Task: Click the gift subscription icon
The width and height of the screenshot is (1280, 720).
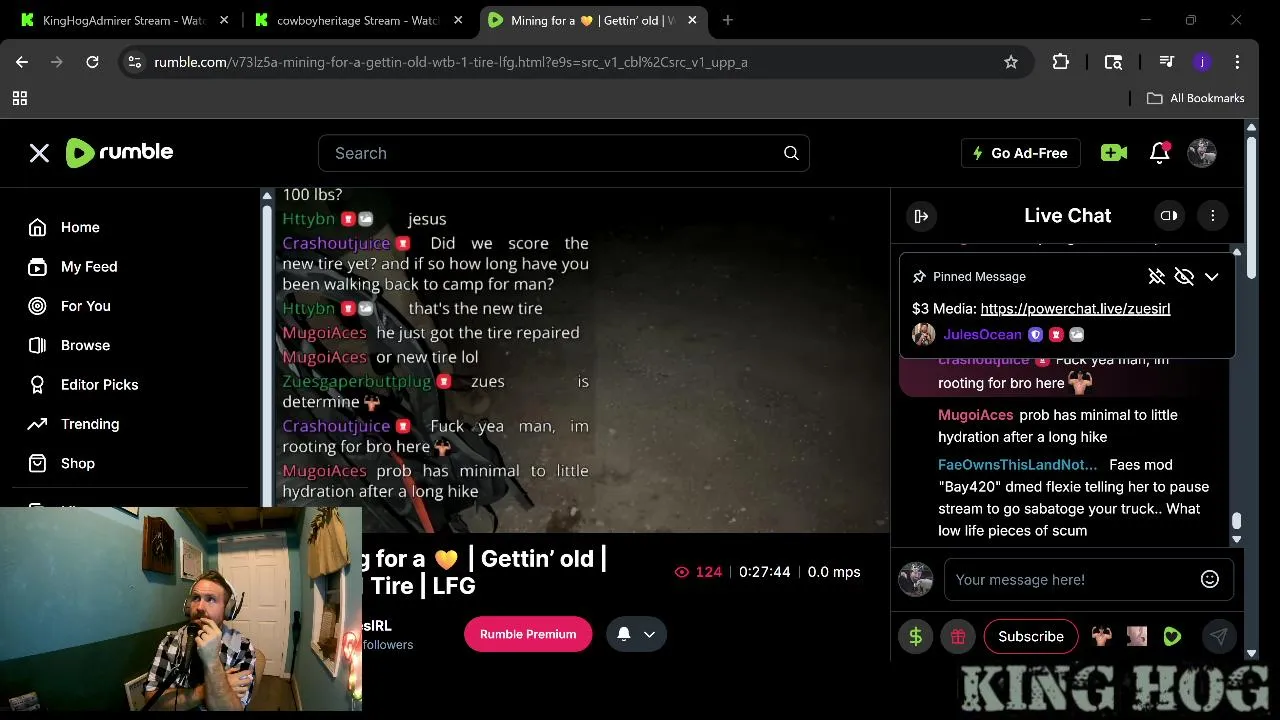Action: (958, 636)
